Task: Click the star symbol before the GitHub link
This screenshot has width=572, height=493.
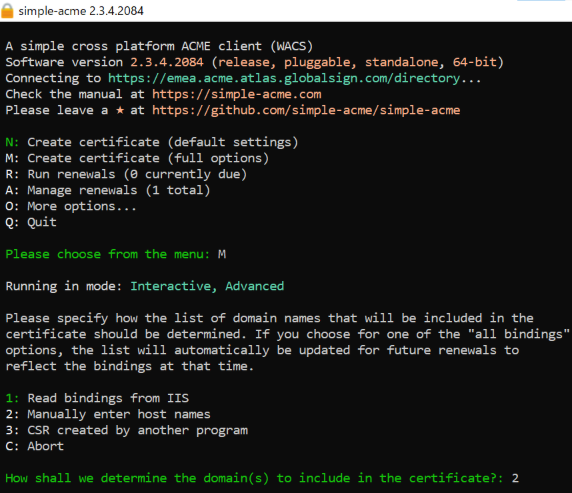Action: coord(120,110)
